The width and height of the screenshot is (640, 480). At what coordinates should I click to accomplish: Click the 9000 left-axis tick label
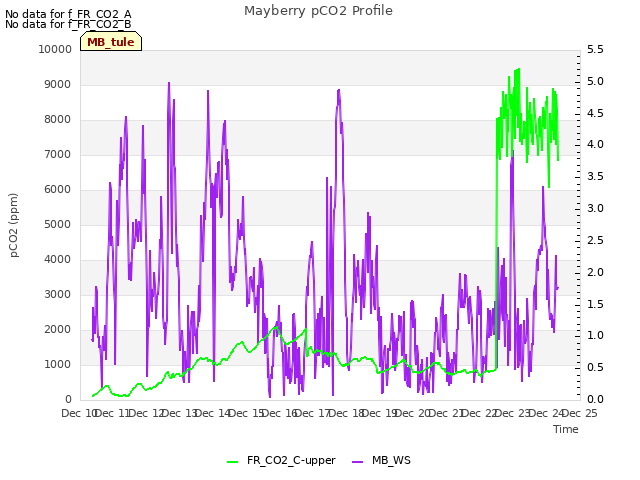57,84
